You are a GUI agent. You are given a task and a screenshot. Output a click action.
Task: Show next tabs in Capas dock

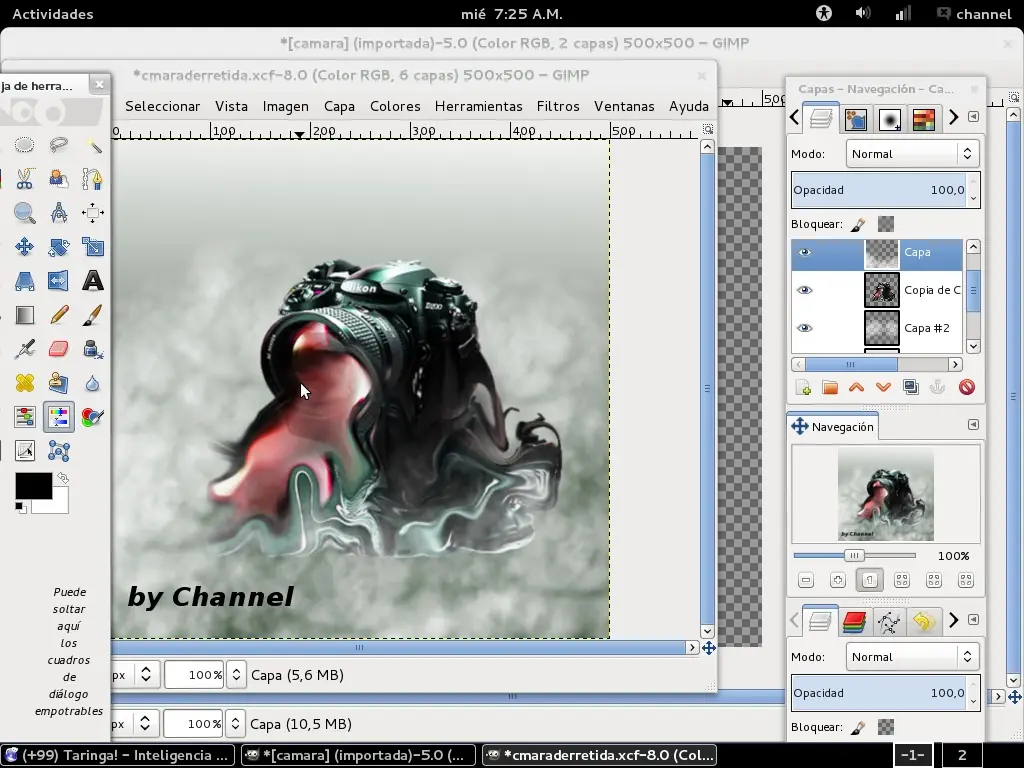pyautogui.click(x=954, y=118)
